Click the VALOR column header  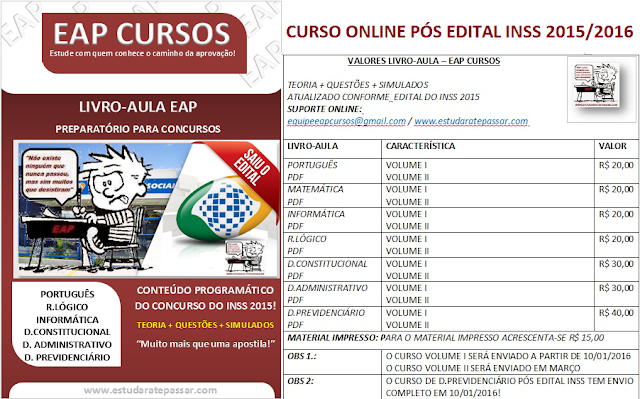612,146
